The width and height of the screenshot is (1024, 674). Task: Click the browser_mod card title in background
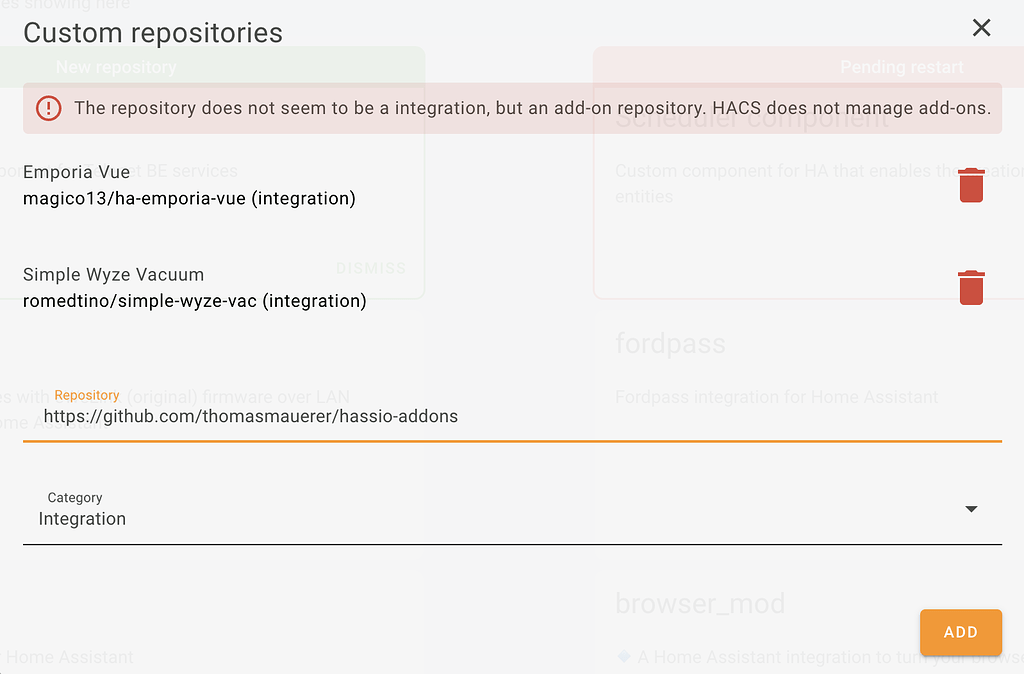[x=700, y=604]
